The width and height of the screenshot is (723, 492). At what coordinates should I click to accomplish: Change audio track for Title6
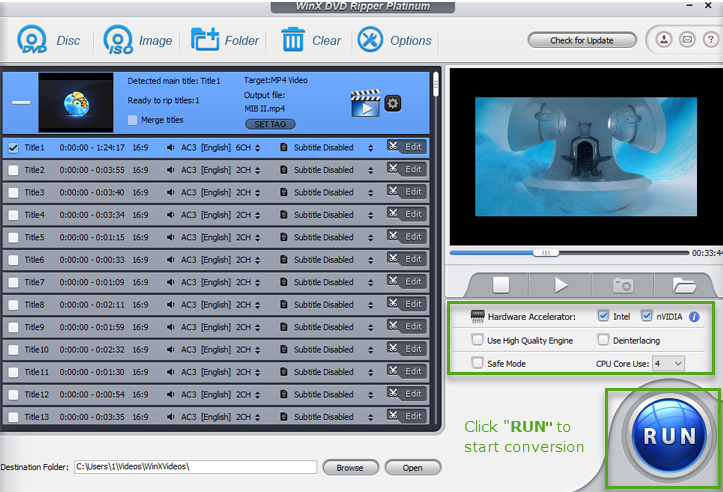257,260
